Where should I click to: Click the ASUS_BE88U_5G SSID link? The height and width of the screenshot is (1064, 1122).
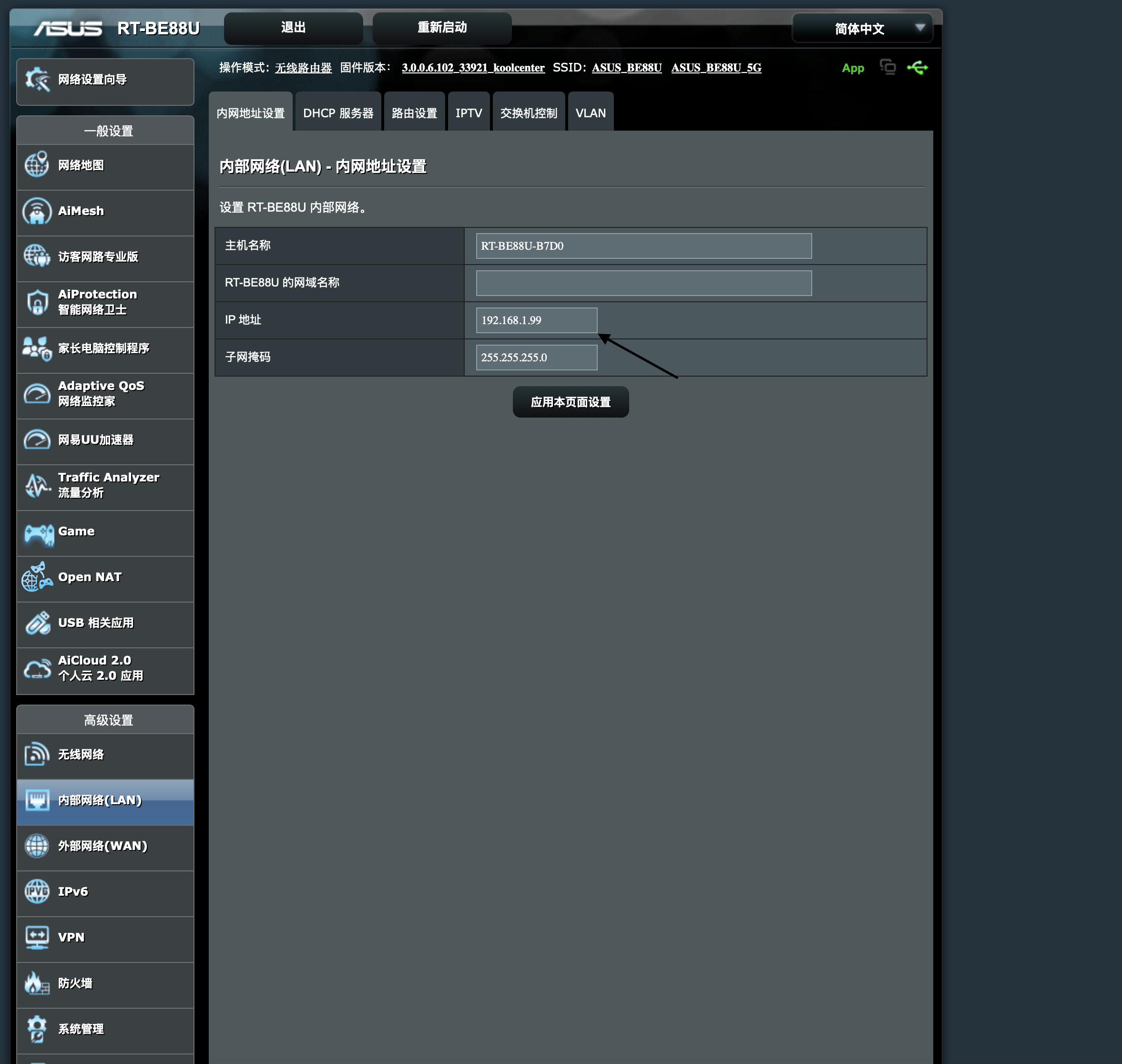click(x=717, y=68)
